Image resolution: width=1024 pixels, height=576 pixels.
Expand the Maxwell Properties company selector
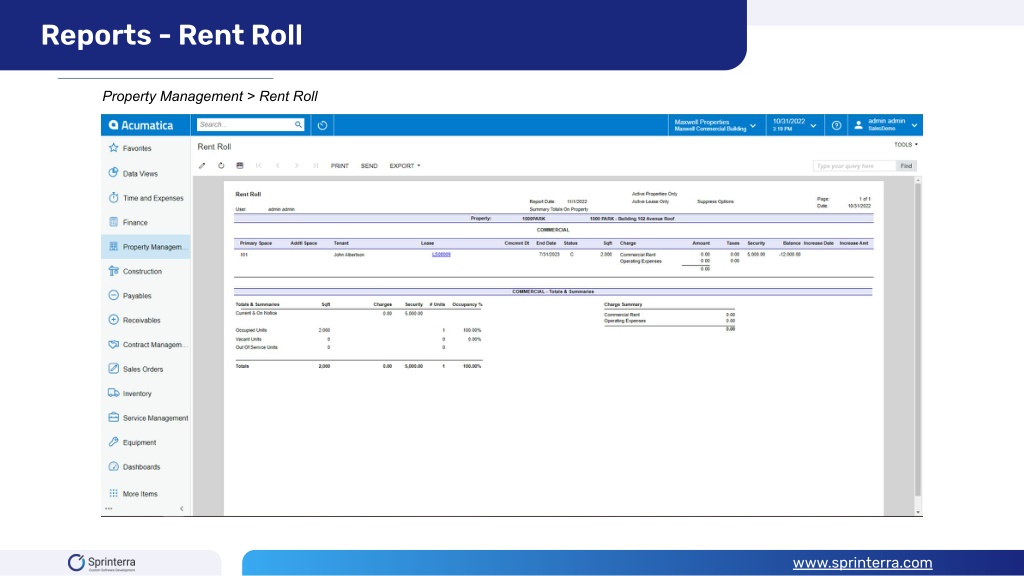[715, 125]
